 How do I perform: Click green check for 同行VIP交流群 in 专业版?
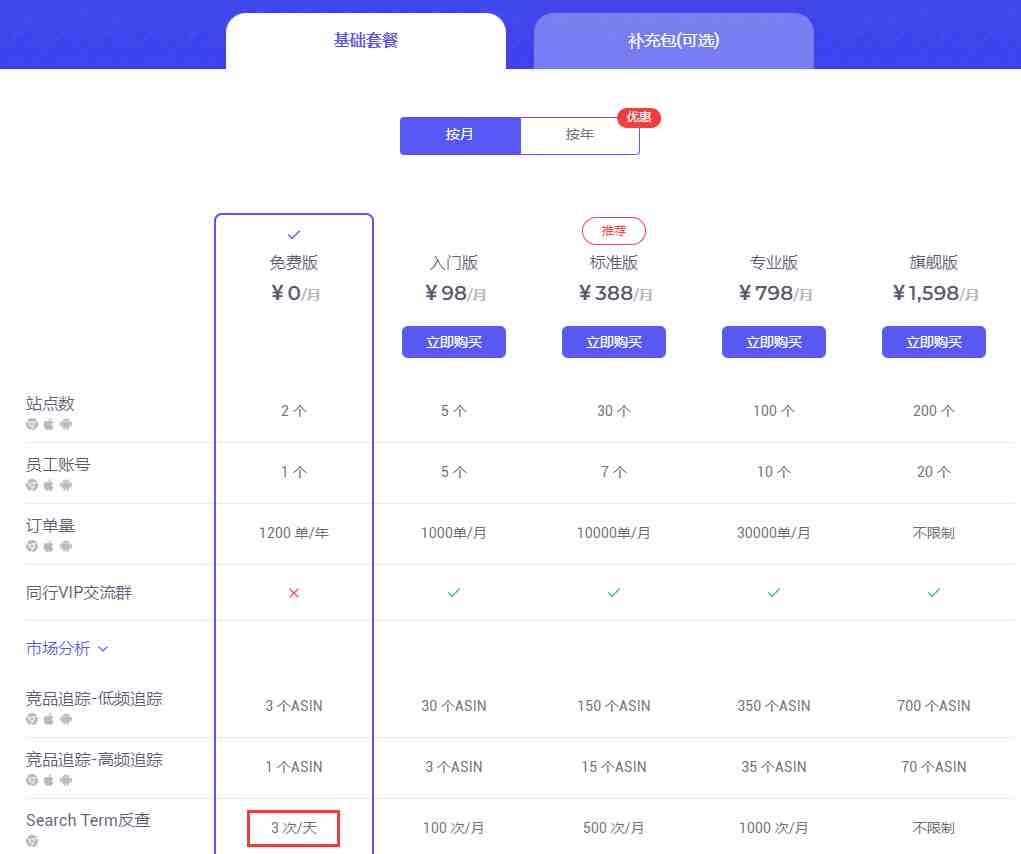coord(774,592)
